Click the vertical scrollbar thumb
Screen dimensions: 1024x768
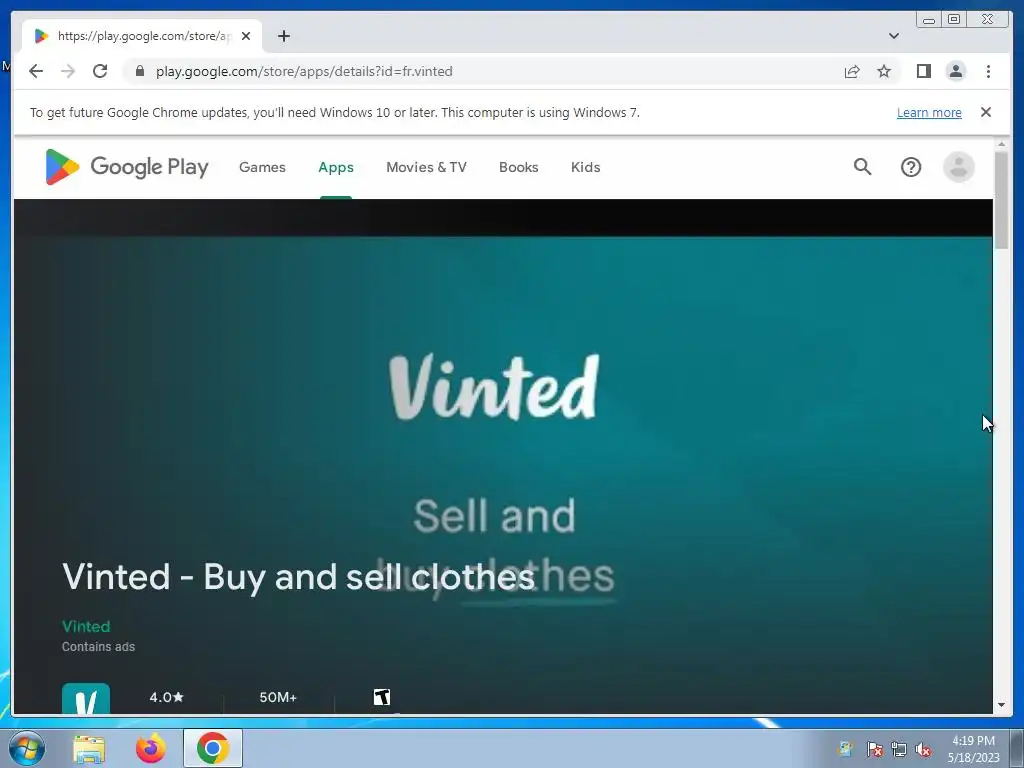click(1002, 199)
